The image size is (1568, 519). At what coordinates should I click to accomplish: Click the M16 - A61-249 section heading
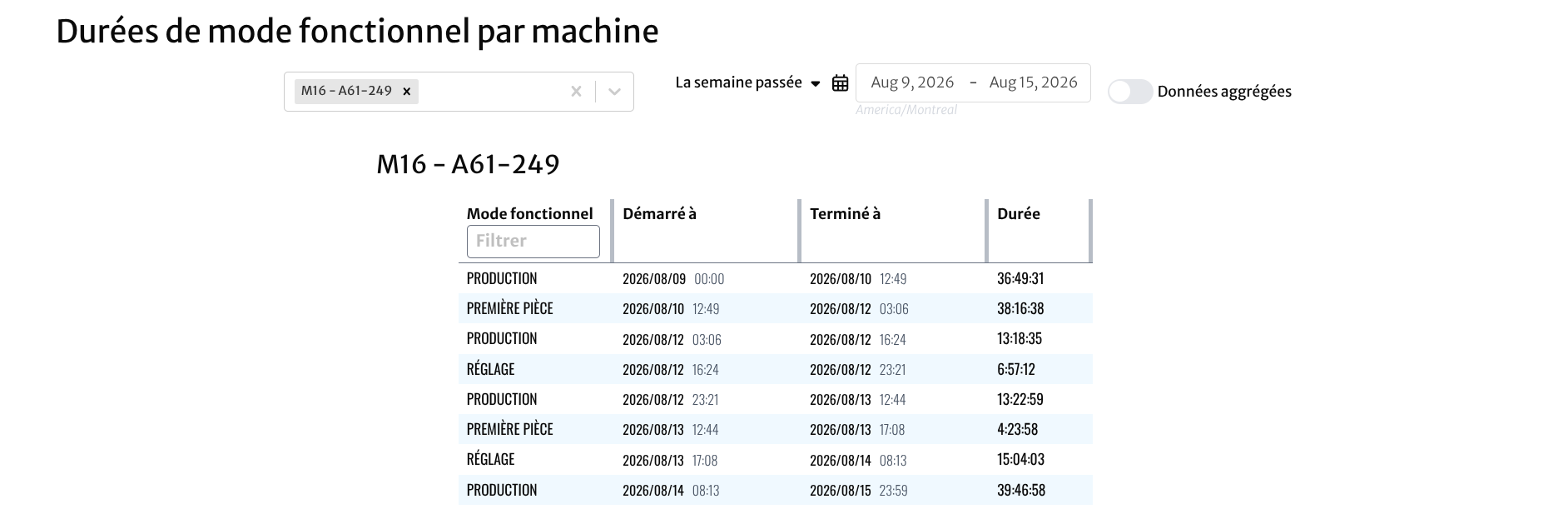[x=468, y=164]
